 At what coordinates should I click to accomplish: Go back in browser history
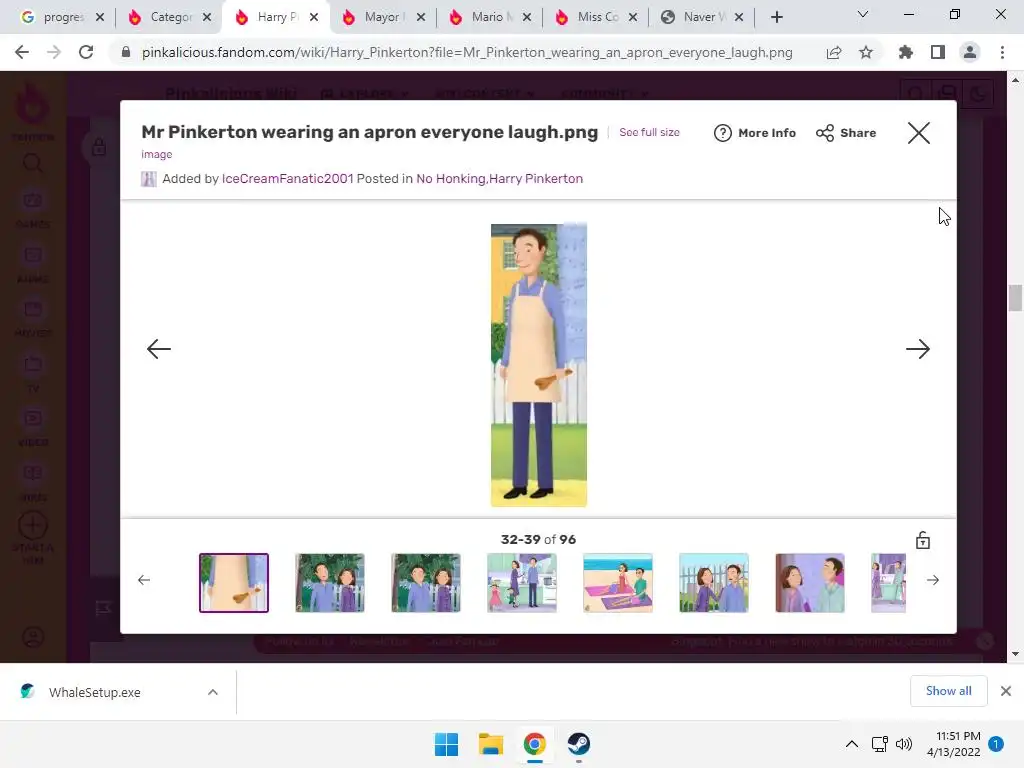point(22,52)
